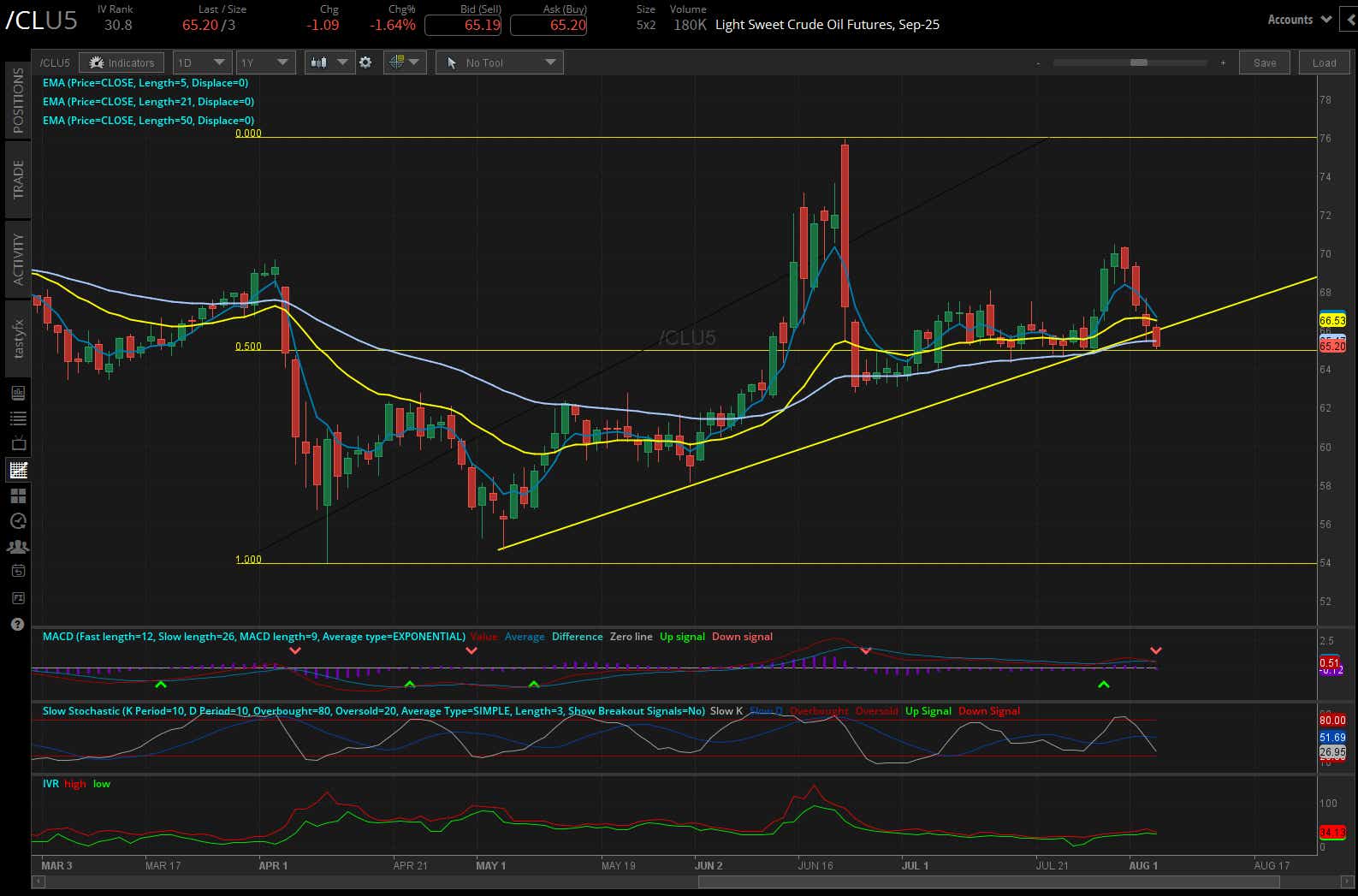Screen dimensions: 1358x896
Task: Open the TV live feed icon
Action: coord(18,444)
